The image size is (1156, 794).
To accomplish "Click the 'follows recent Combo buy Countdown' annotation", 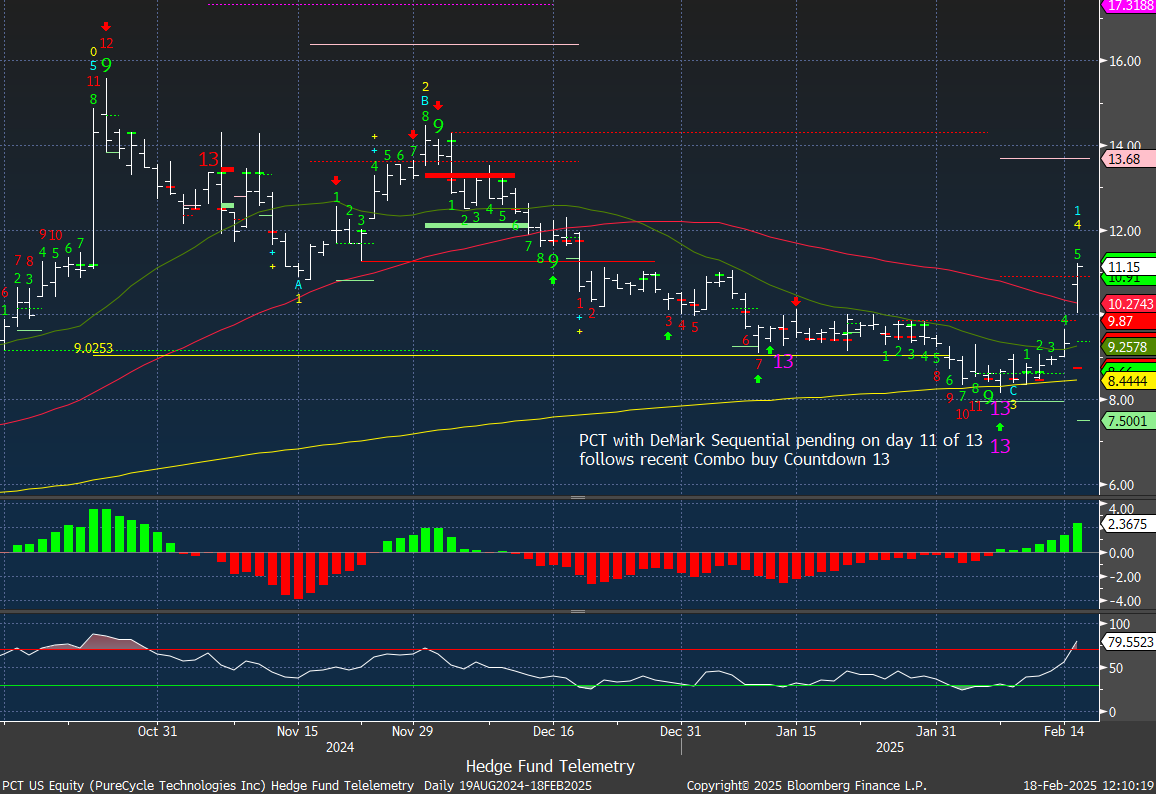I will pos(734,460).
